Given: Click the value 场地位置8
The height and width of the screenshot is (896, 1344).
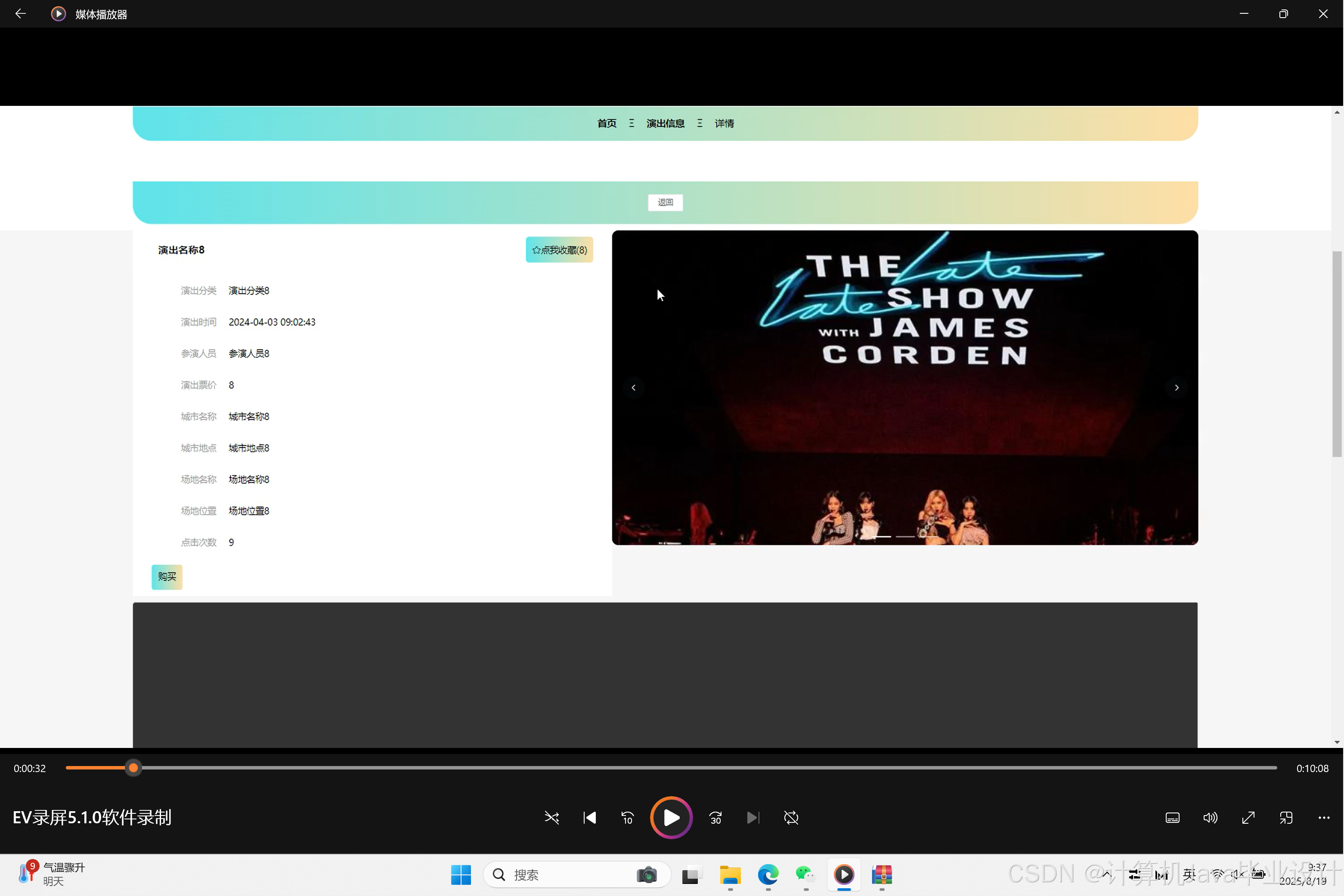Looking at the screenshot, I should [x=249, y=510].
